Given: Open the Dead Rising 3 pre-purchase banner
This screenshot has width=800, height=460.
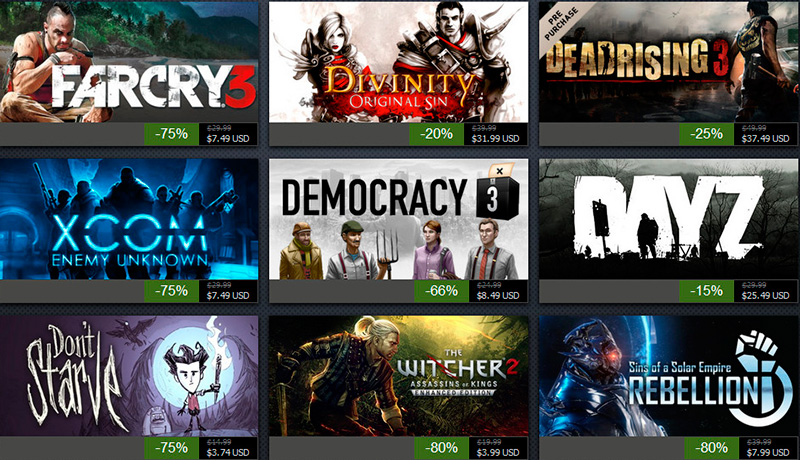Looking at the screenshot, I should pyautogui.click(x=669, y=62).
